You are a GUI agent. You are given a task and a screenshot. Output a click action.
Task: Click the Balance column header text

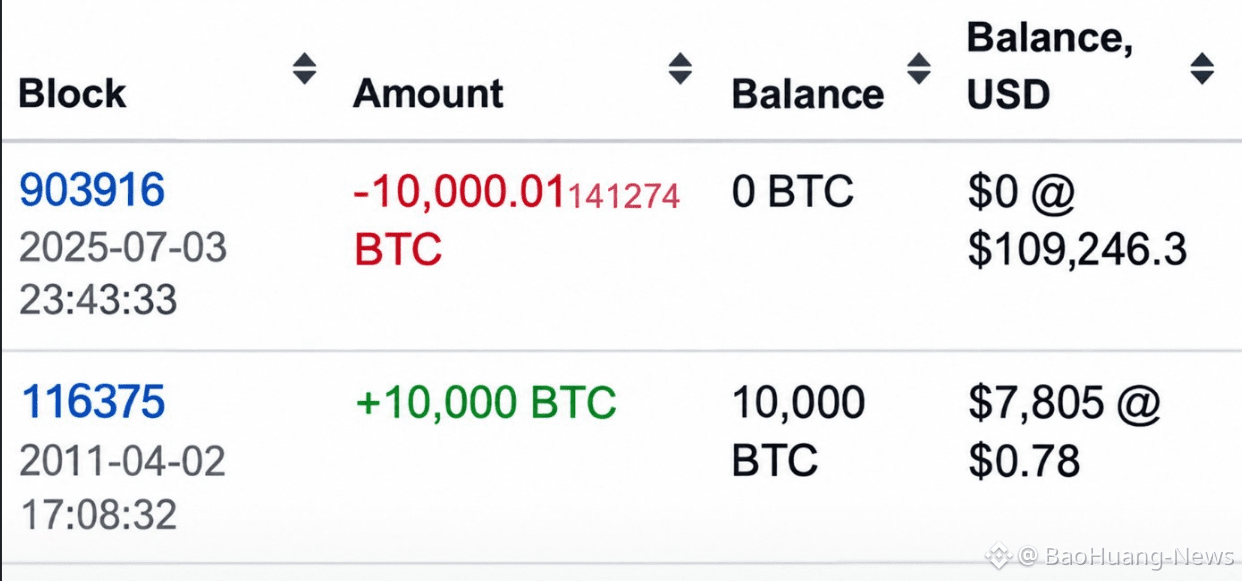pos(808,94)
